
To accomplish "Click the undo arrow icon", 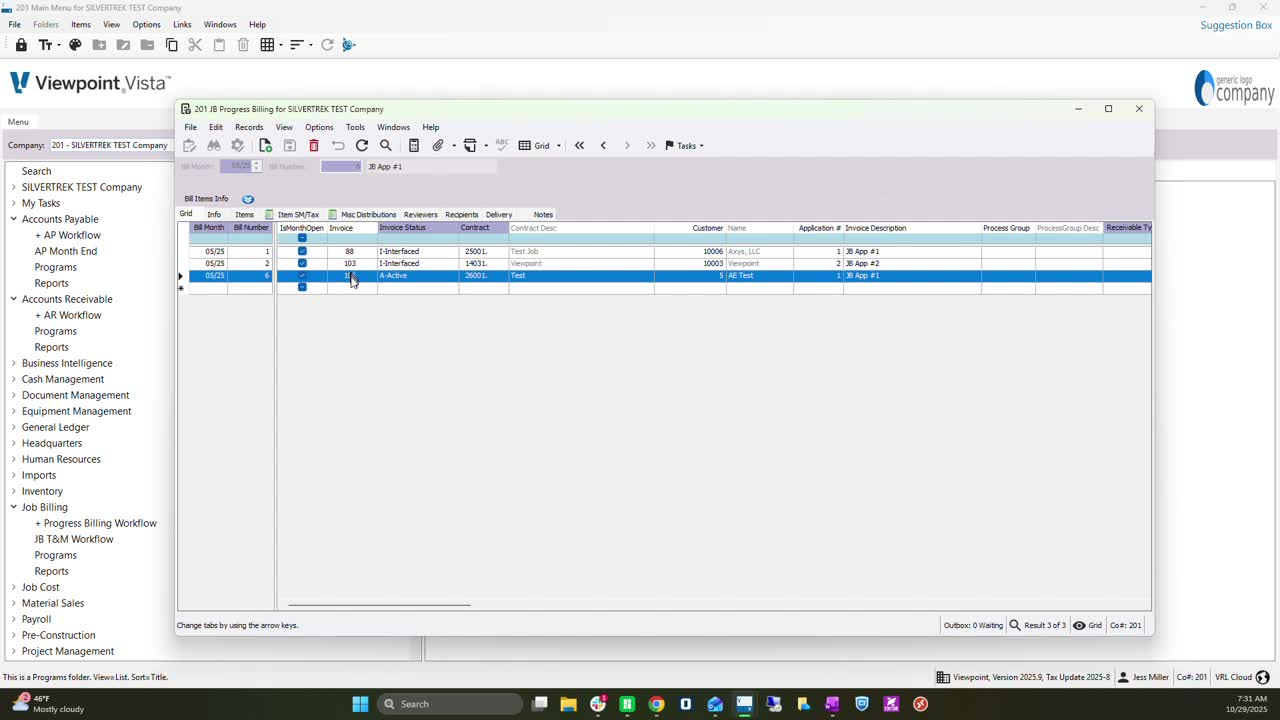I will pyautogui.click(x=338, y=146).
